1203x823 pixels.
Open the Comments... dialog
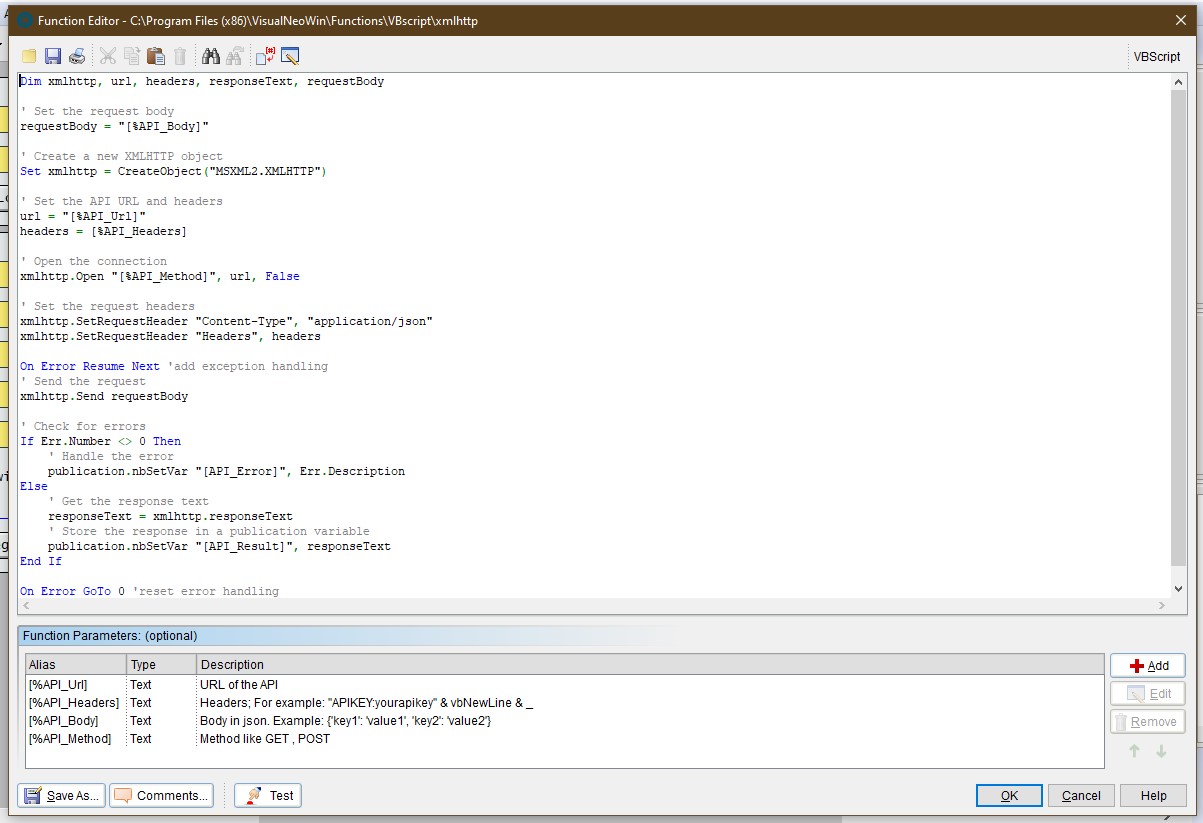(161, 795)
